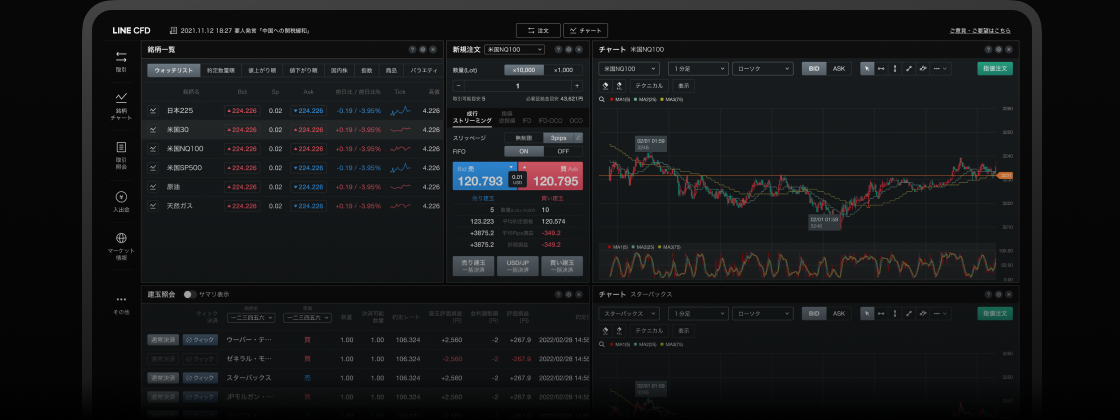
Task: Select trend line tool in 米国NQ100 chart
Action: [x=909, y=69]
